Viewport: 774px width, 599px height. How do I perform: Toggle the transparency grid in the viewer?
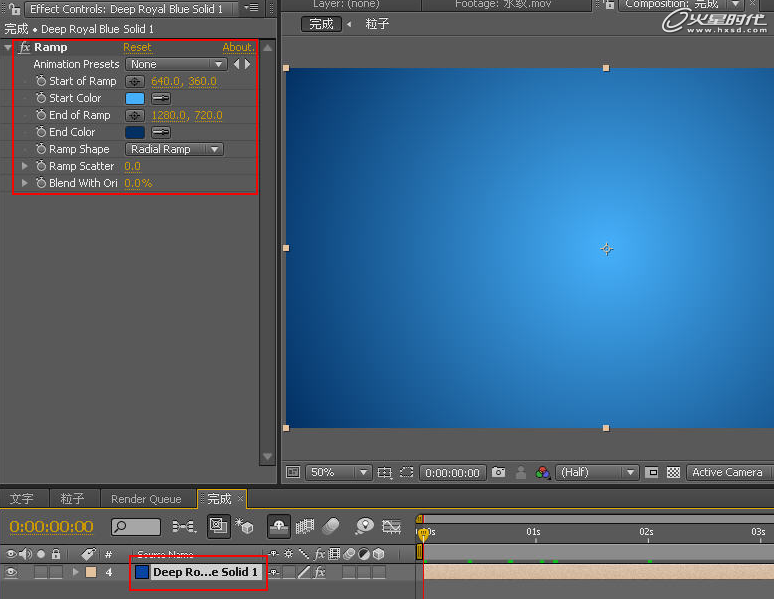tap(673, 473)
